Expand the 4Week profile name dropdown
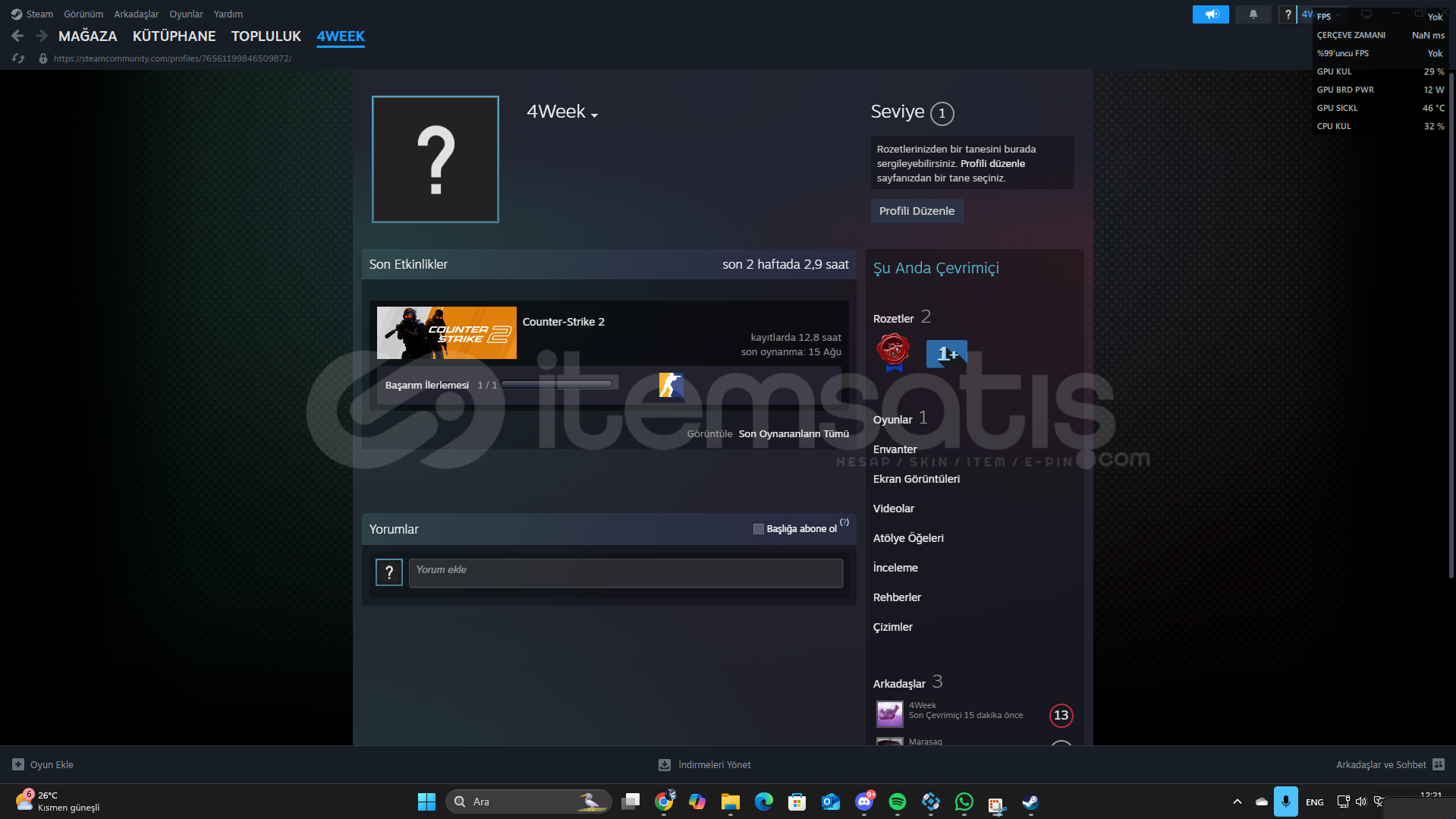Image resolution: width=1456 pixels, height=819 pixels. point(594,115)
